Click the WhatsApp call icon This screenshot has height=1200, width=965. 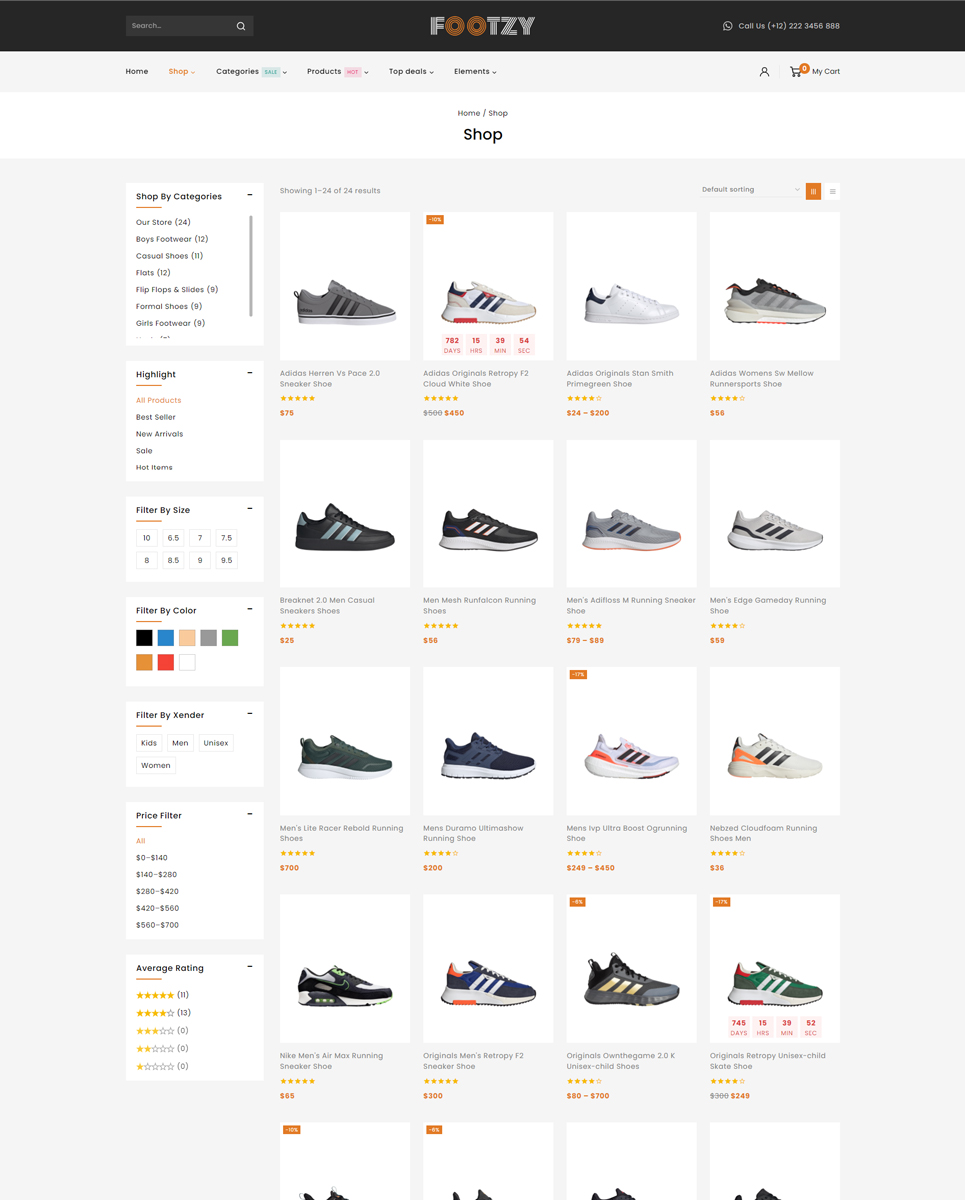pyautogui.click(x=727, y=26)
